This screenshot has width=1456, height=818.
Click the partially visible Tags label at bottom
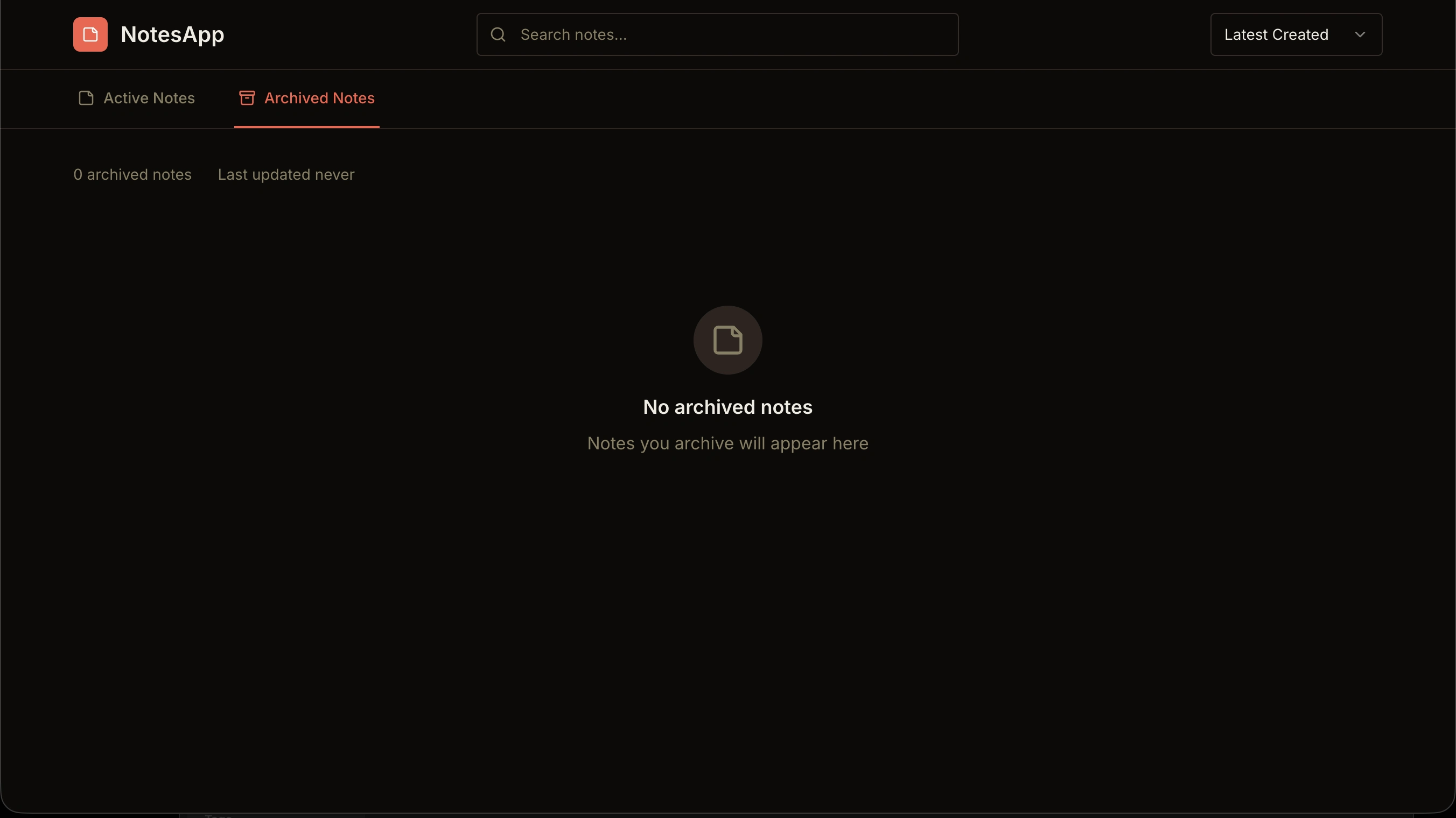pos(218,816)
